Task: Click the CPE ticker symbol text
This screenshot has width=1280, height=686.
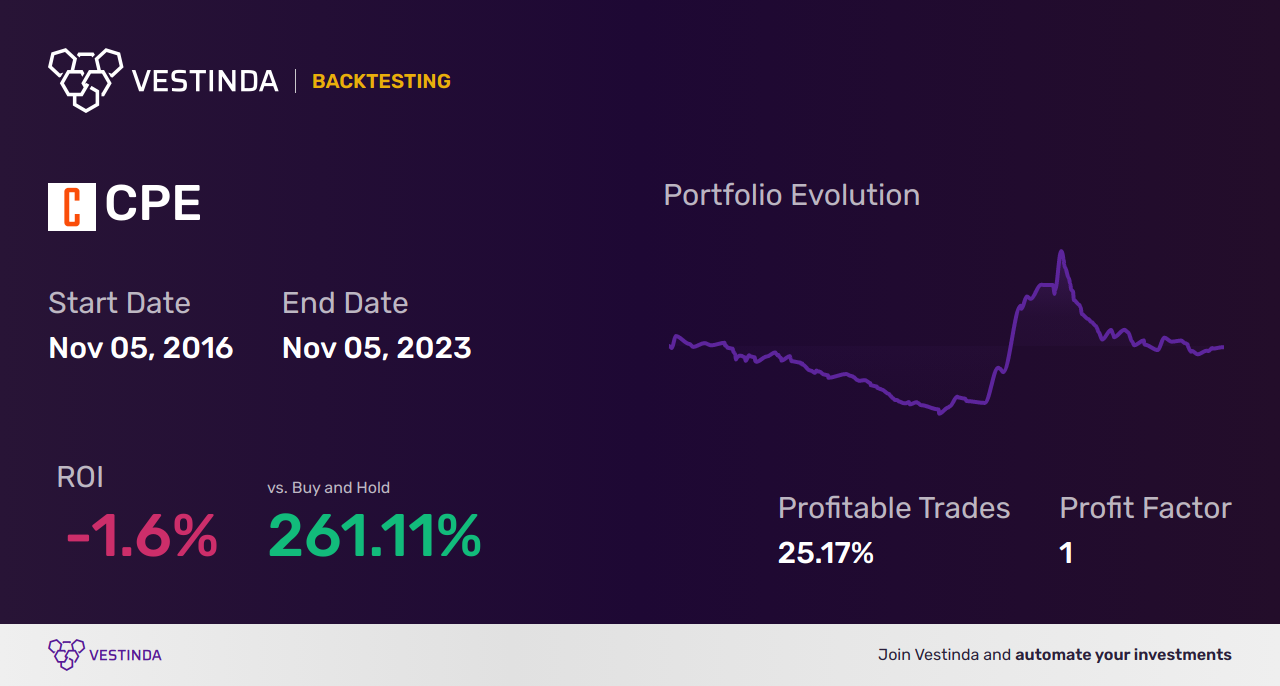Action: (153, 206)
